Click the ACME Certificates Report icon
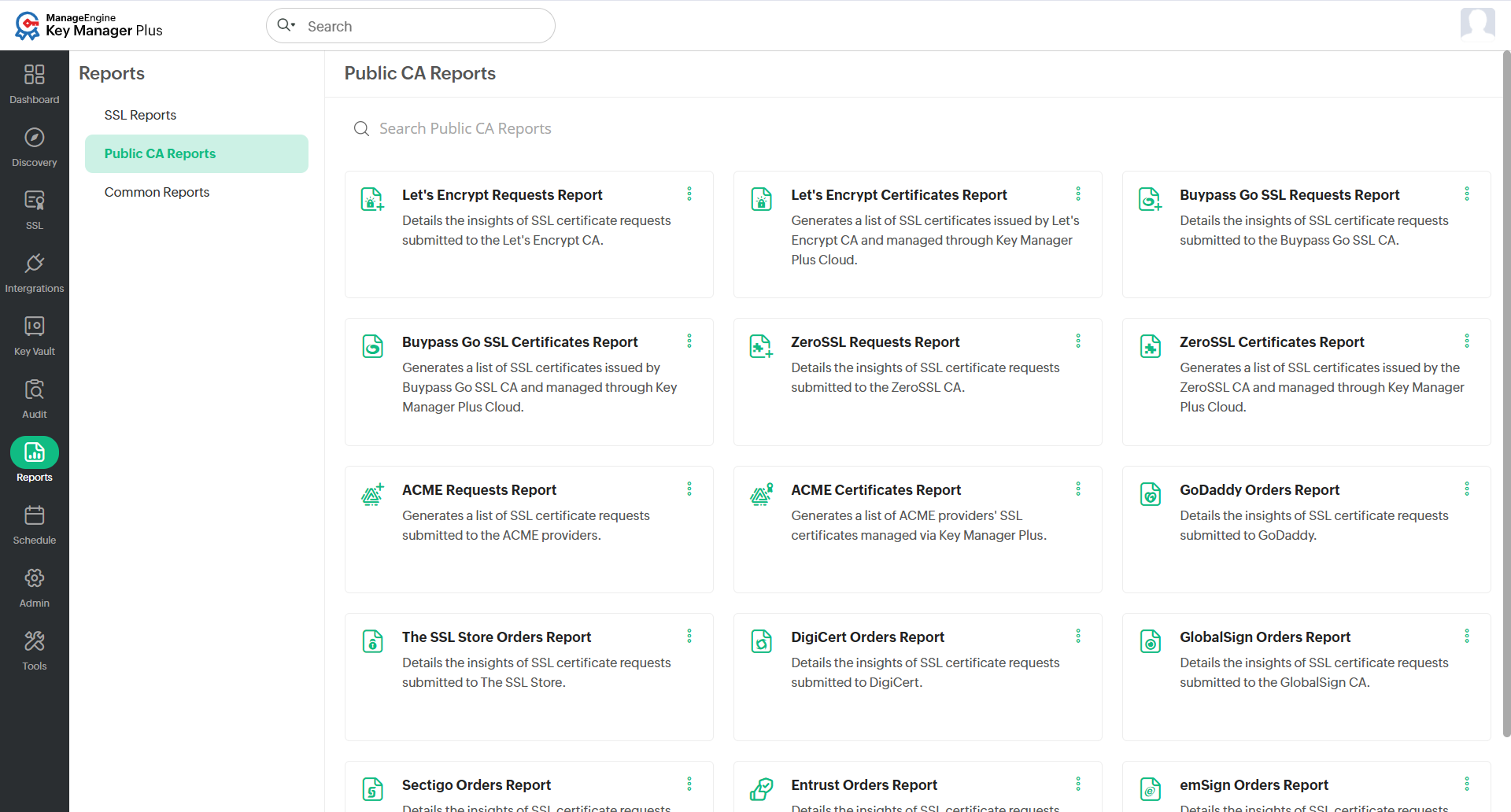This screenshot has height=812, width=1511. [761, 494]
